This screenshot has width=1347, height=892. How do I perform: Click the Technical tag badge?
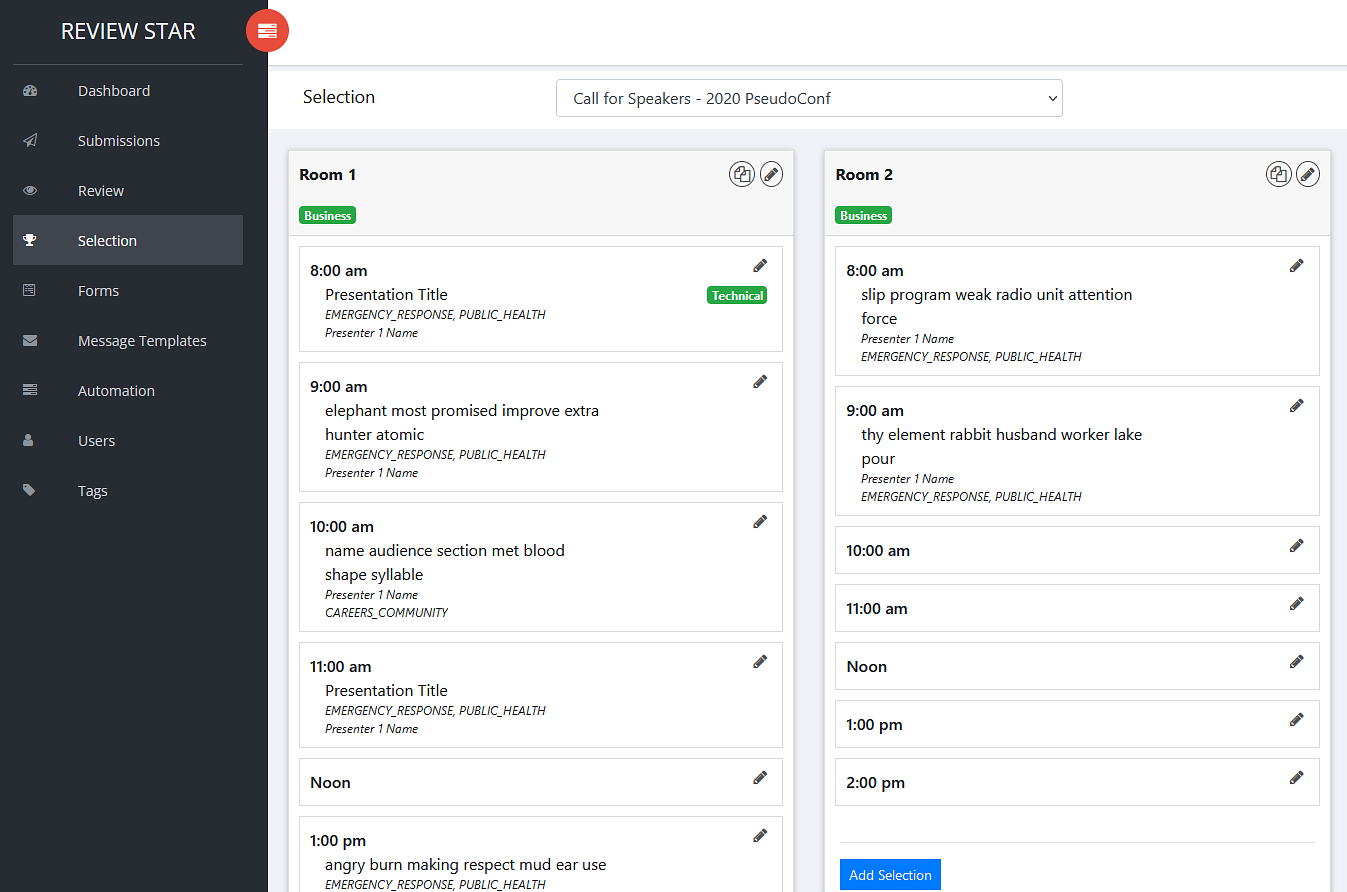[737, 295]
